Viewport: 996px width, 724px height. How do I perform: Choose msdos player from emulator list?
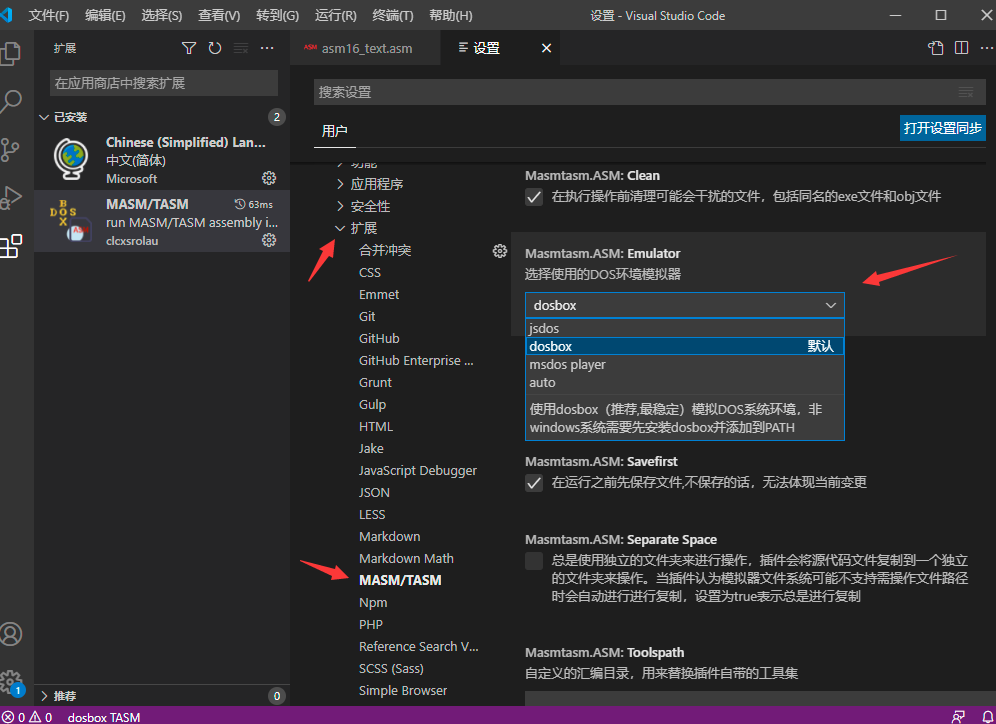click(x=685, y=365)
